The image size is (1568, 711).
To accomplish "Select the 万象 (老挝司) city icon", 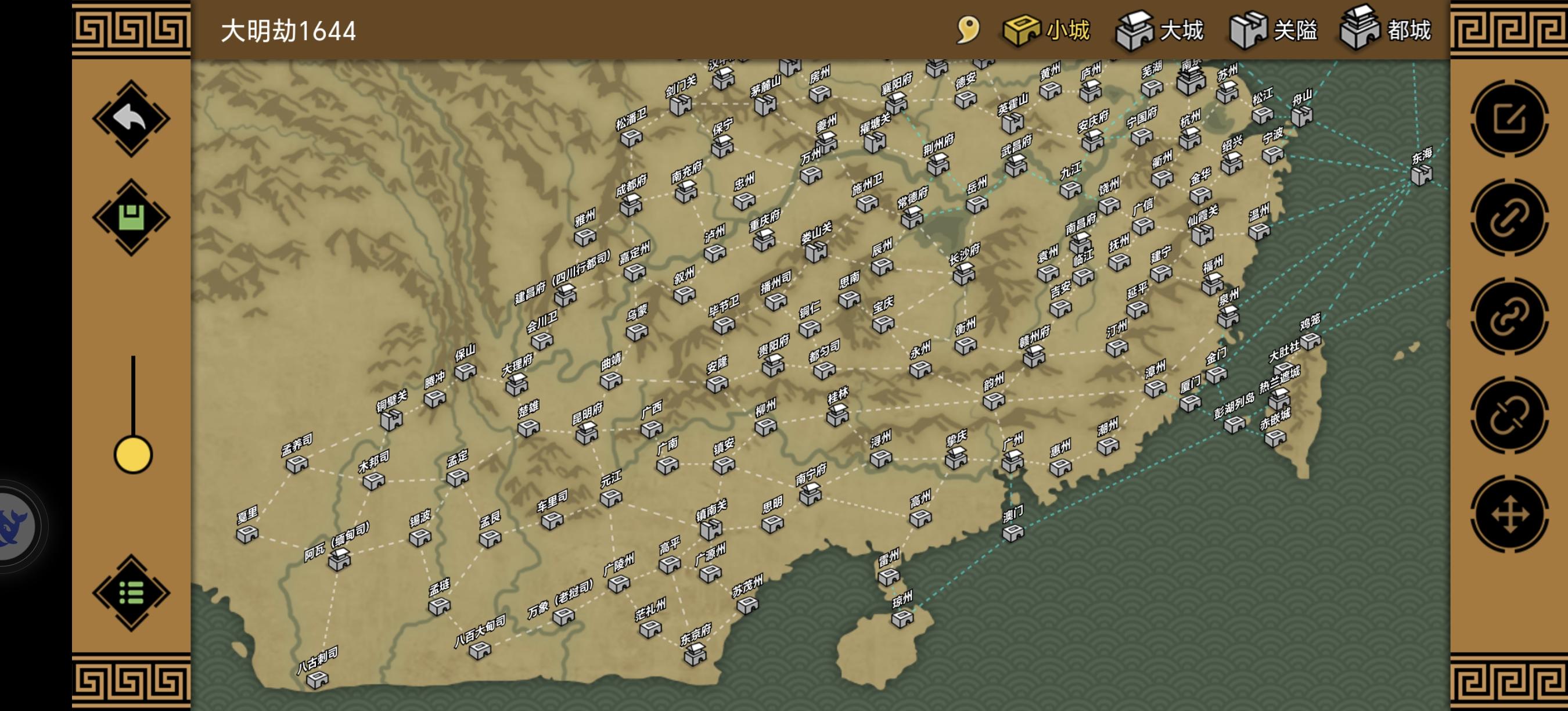I will coord(563,617).
